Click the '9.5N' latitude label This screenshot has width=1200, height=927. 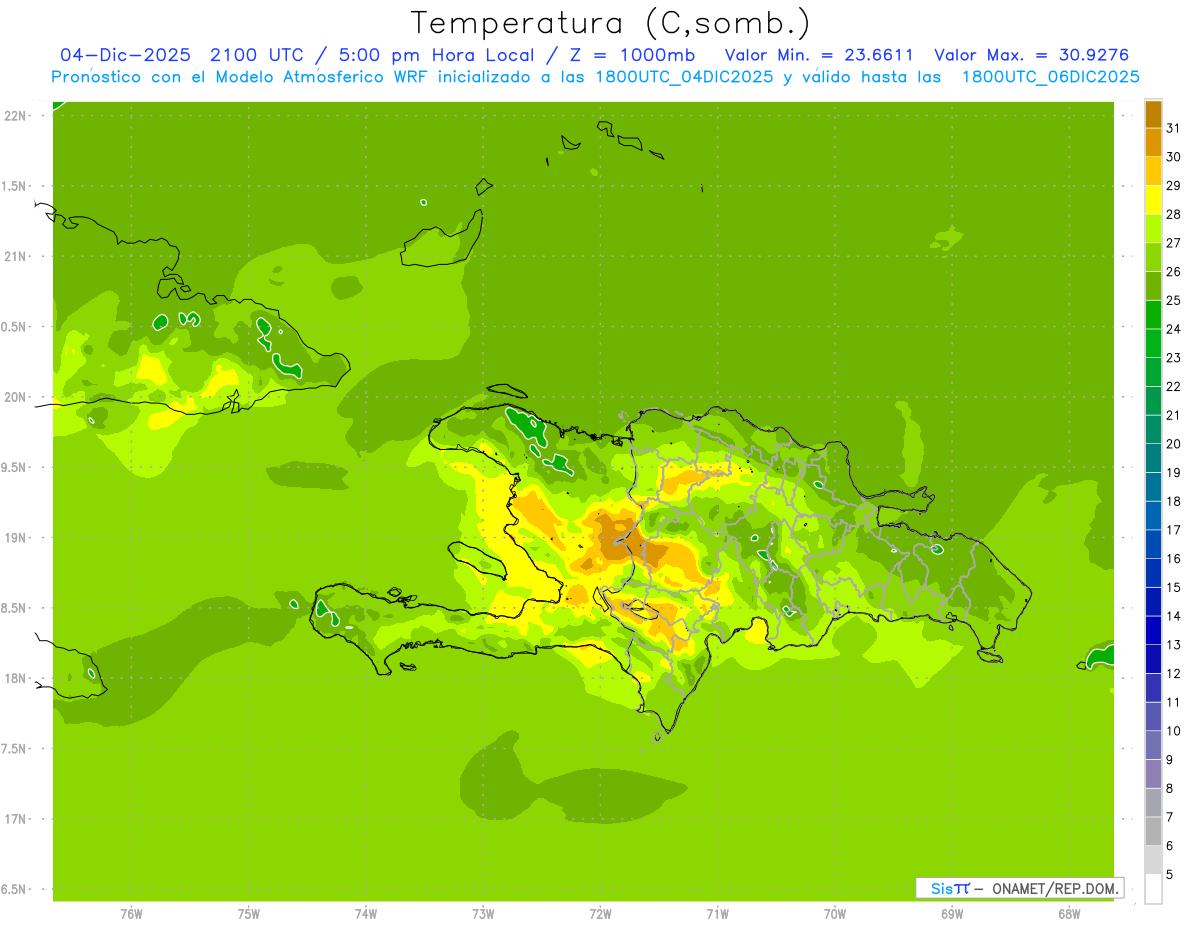[x=15, y=467]
